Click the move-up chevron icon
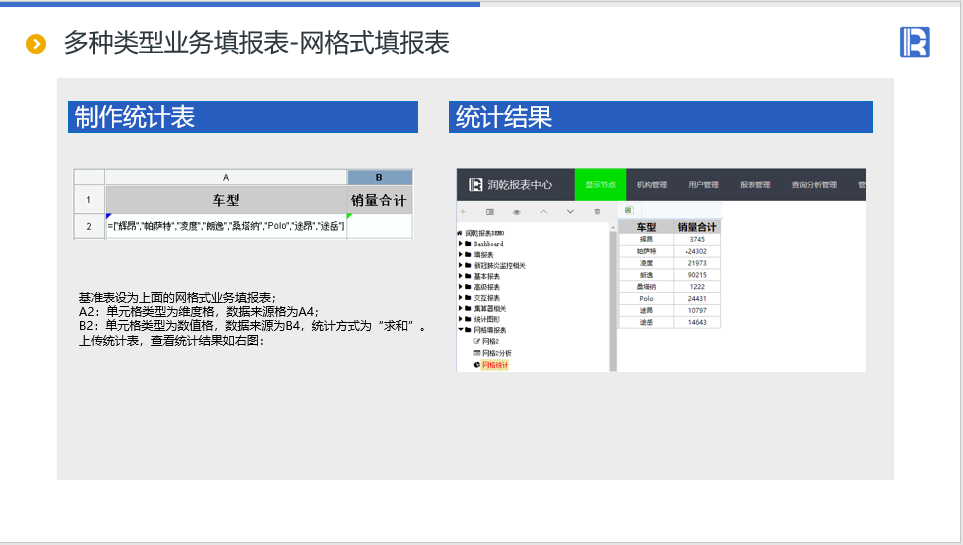 (544, 212)
